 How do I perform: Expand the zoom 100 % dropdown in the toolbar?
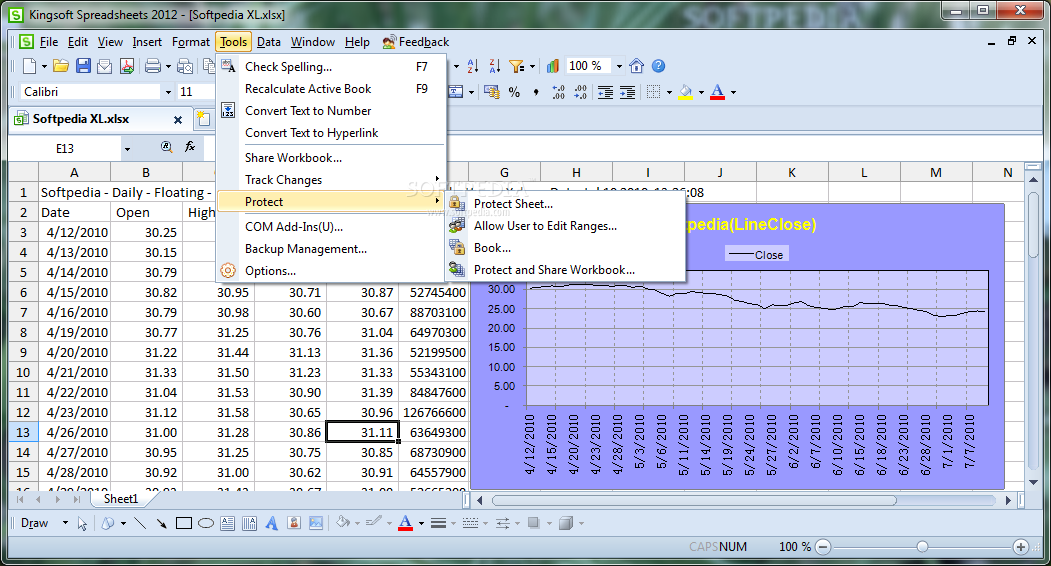point(619,66)
